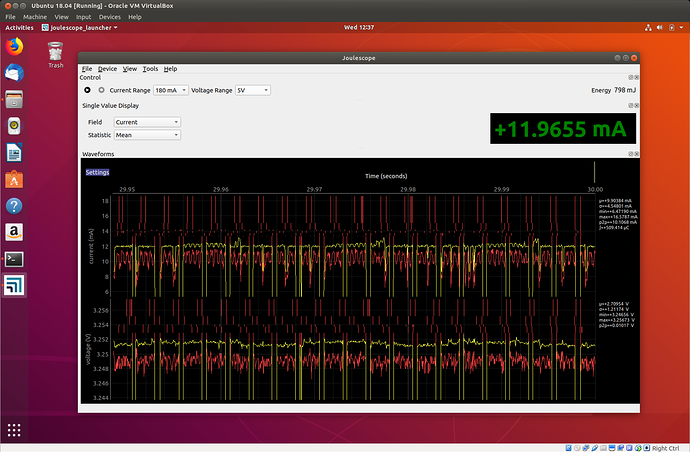The image size is (690, 452).
Task: Open the Joulescope Tools menu
Action: tap(150, 69)
